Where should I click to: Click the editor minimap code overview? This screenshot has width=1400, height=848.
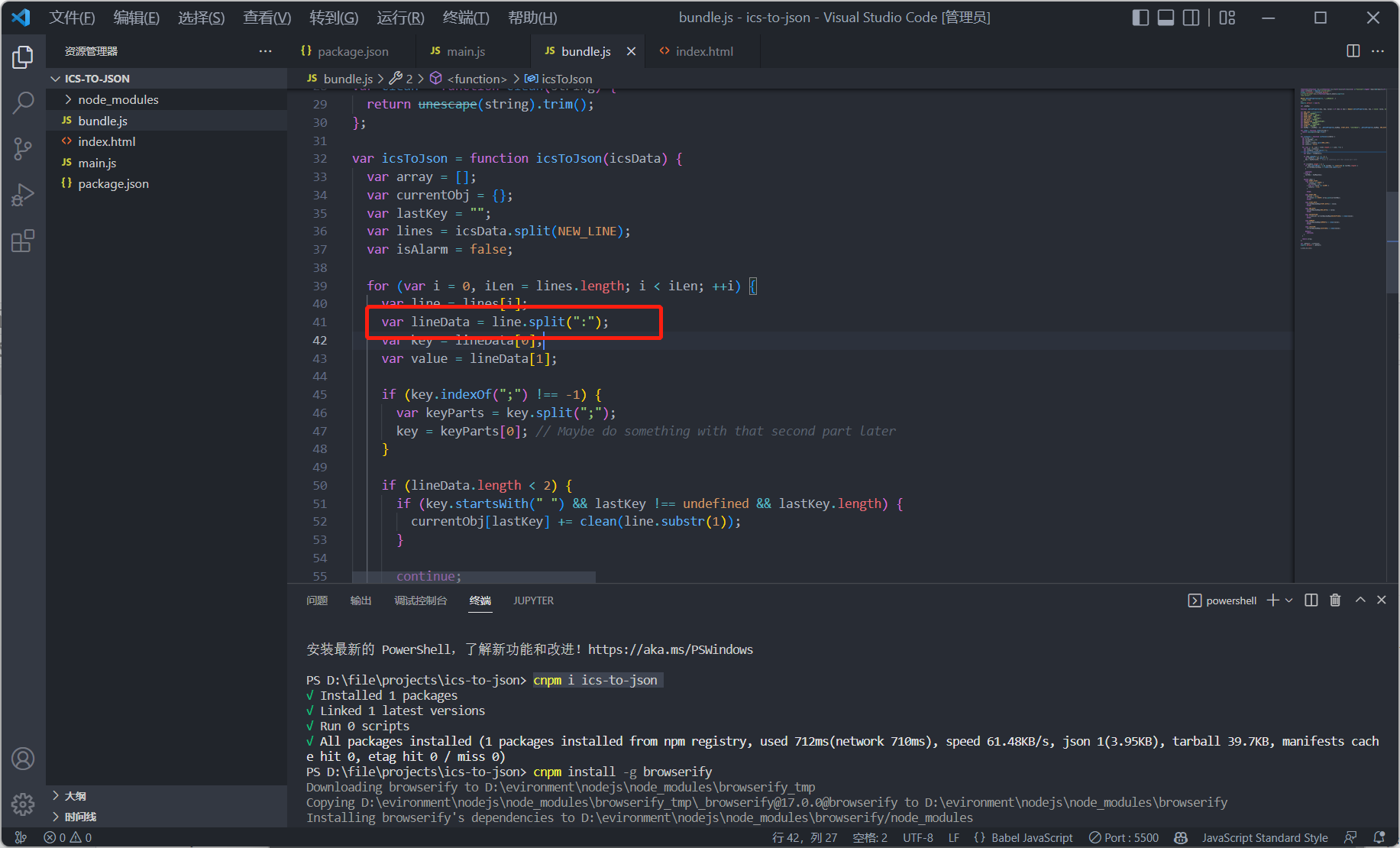[x=1340, y=168]
